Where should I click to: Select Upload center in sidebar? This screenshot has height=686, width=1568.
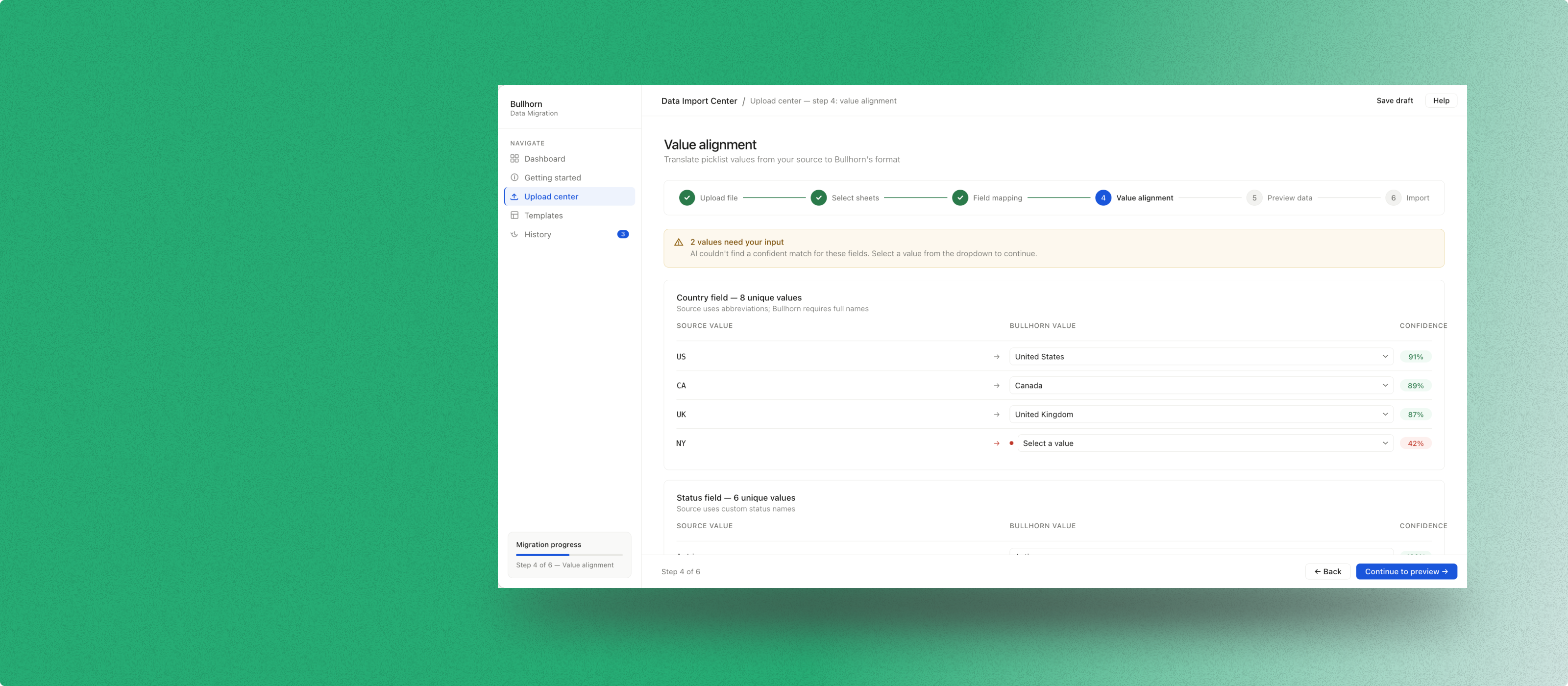coord(570,196)
